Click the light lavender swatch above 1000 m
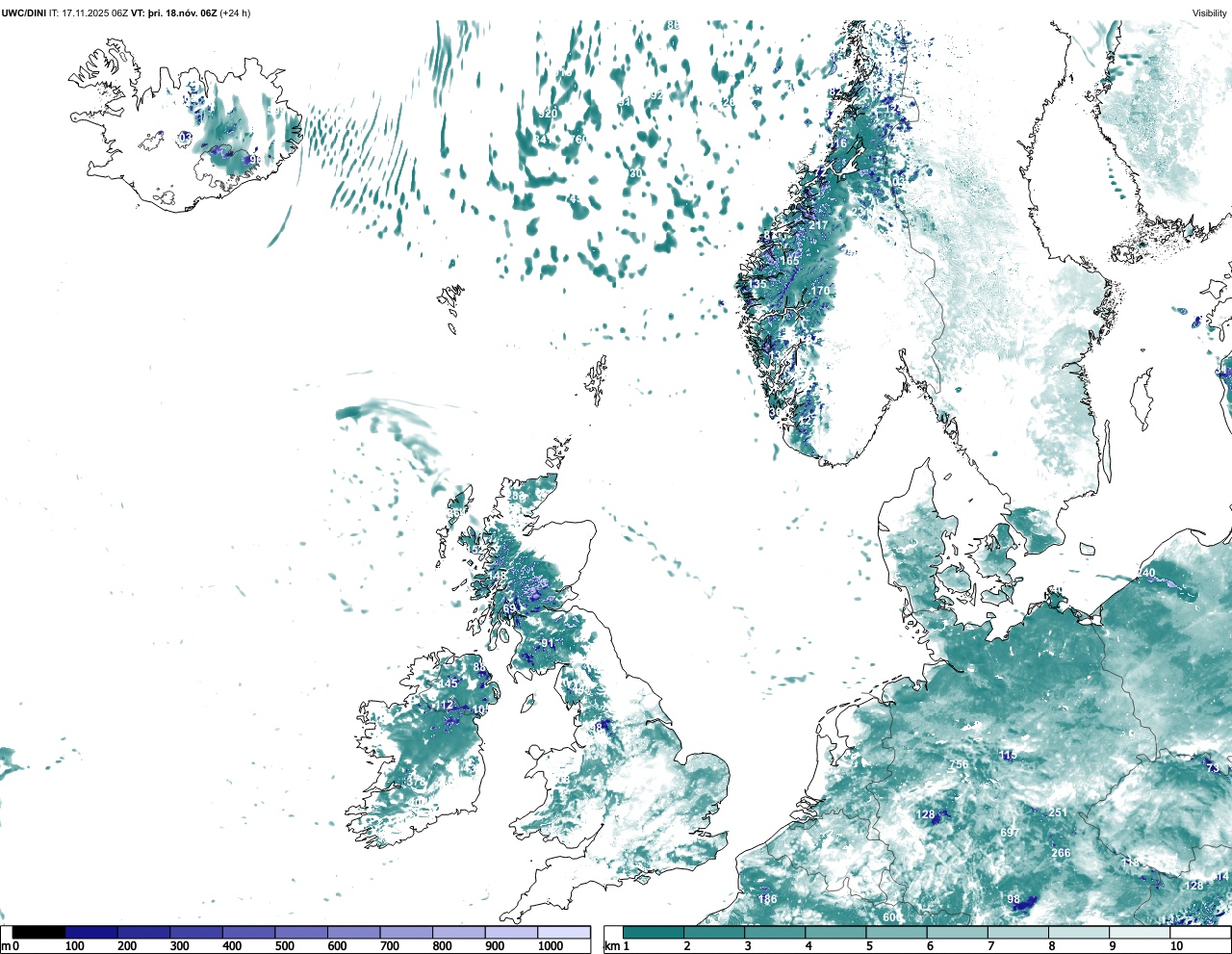The width and height of the screenshot is (1232, 954). click(564, 932)
